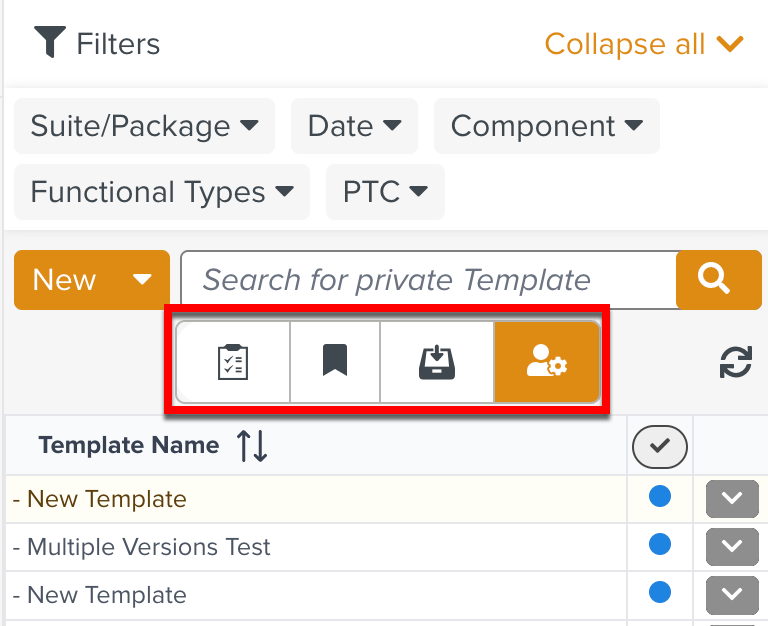Click the New button
The image size is (768, 626).
coord(91,280)
